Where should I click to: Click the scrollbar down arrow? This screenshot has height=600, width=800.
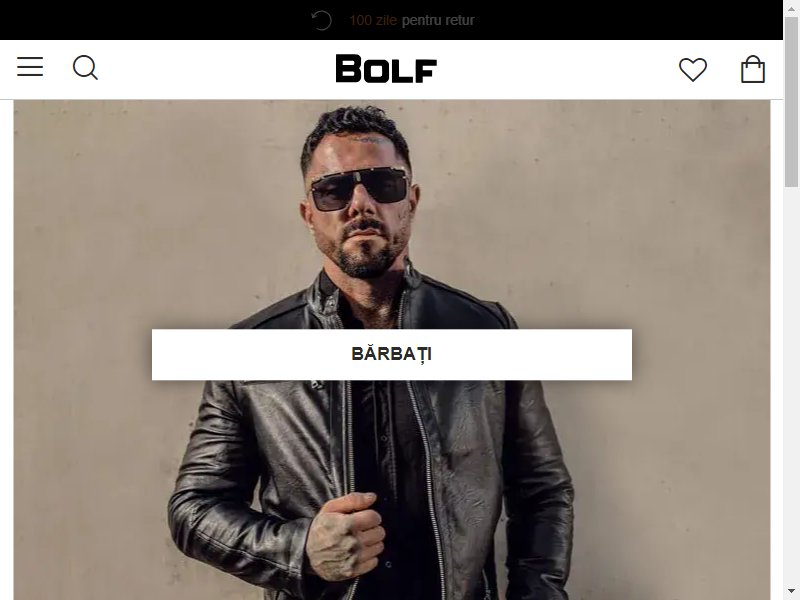pos(791,593)
